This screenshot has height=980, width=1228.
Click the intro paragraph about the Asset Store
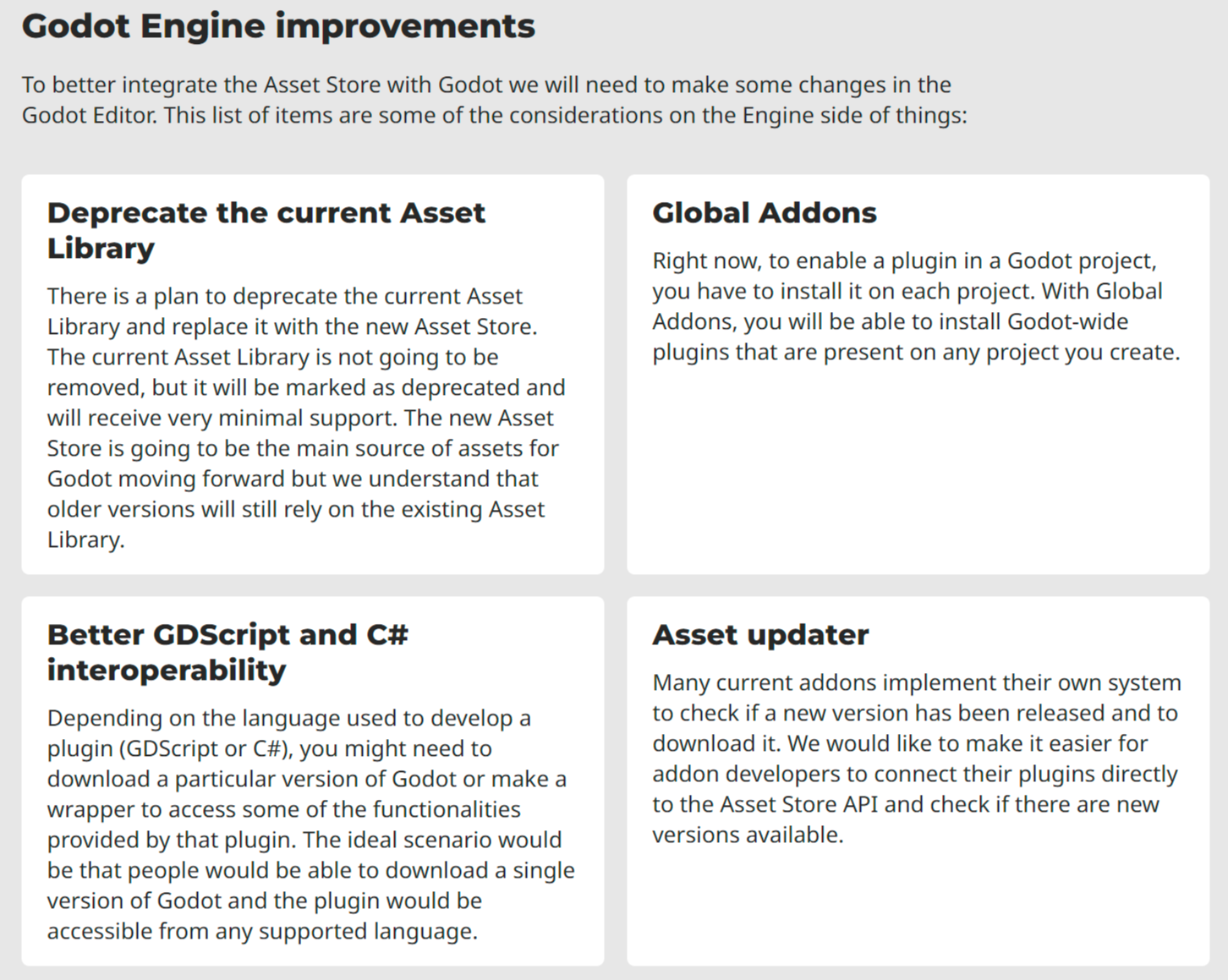pyautogui.click(x=494, y=100)
